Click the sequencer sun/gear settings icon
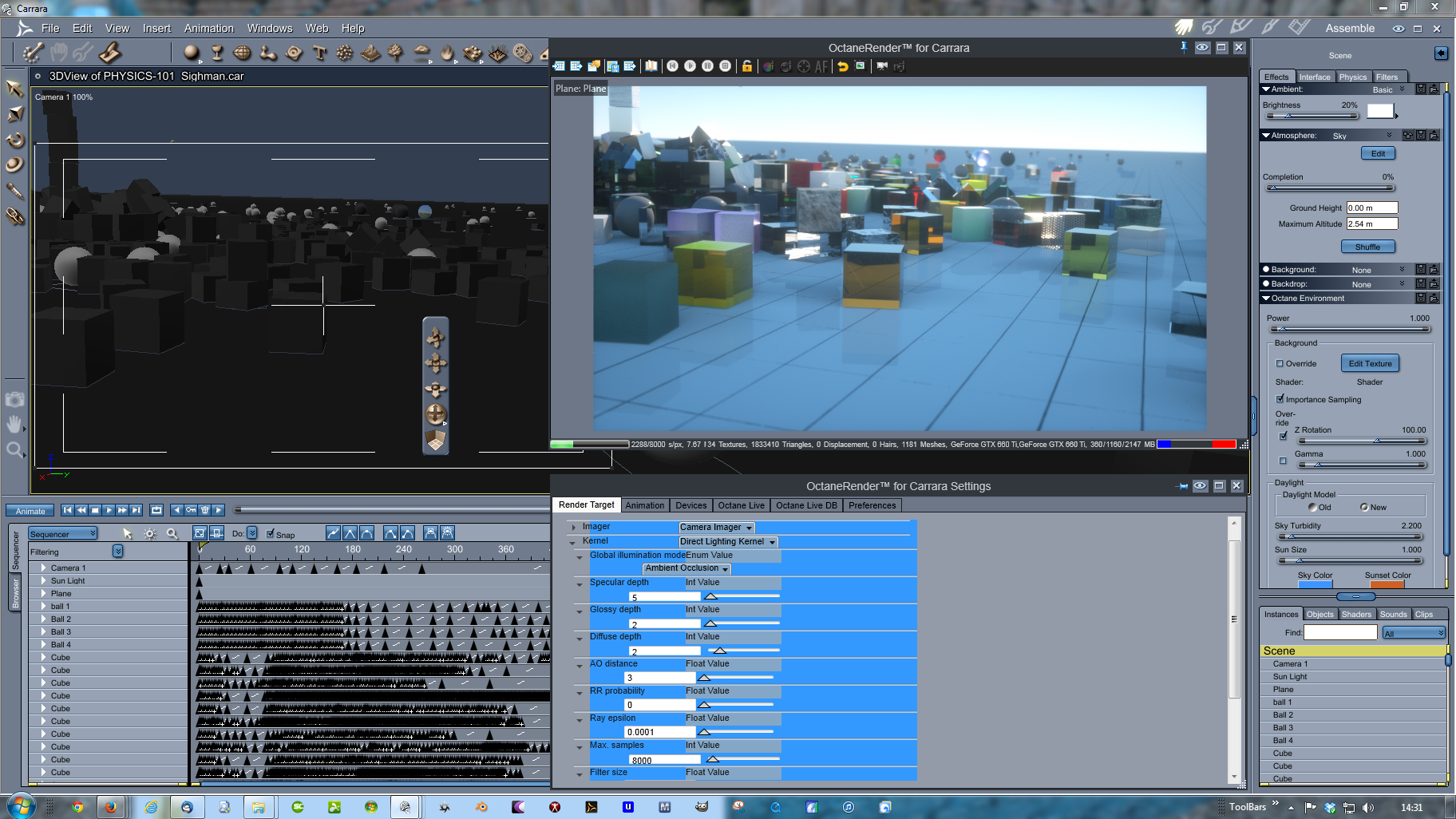Viewport: 1456px width, 819px height. 149,533
